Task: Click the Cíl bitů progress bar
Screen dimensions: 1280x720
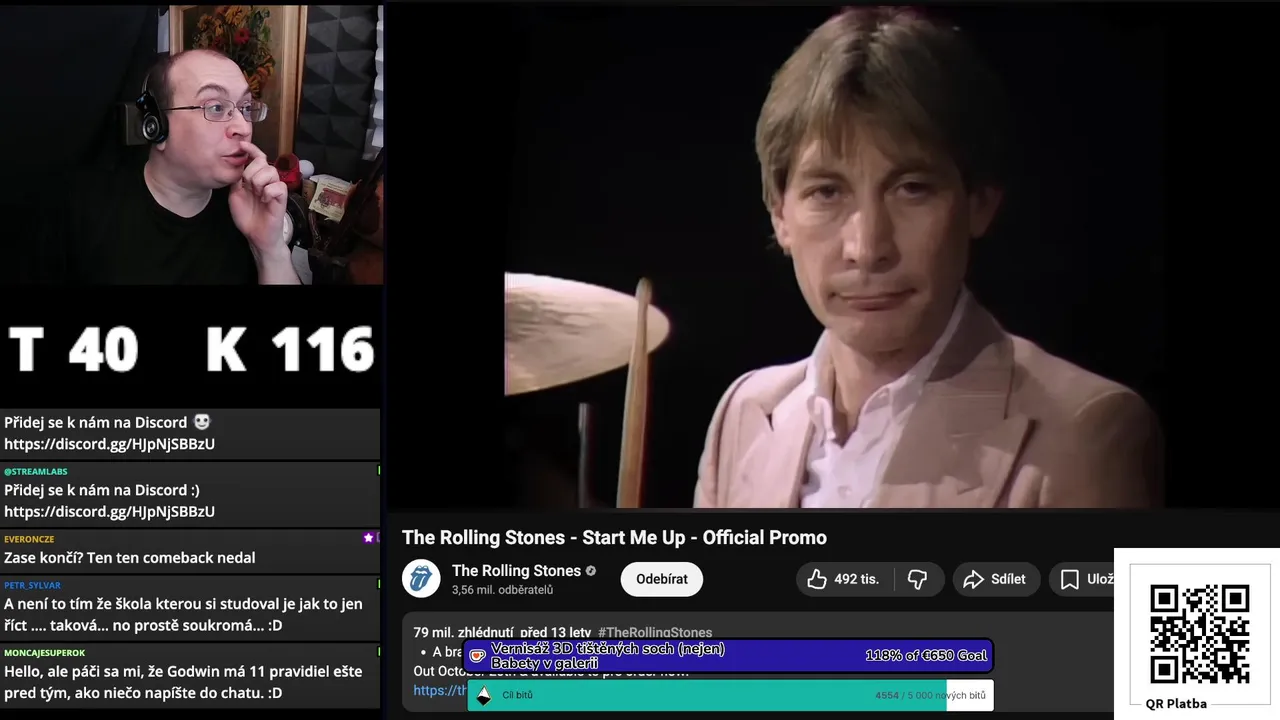Action: pos(730,695)
